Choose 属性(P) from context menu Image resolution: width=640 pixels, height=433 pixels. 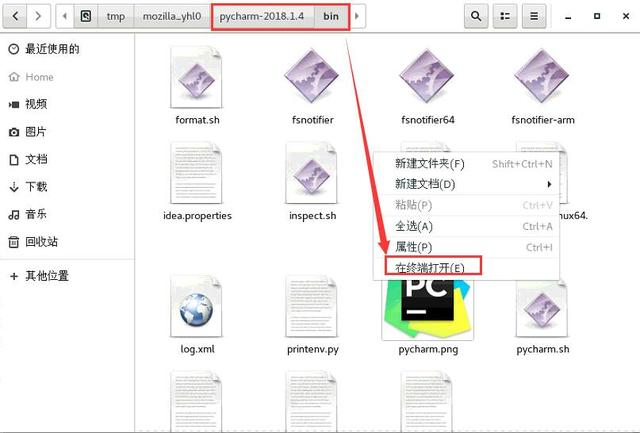tap(466, 247)
